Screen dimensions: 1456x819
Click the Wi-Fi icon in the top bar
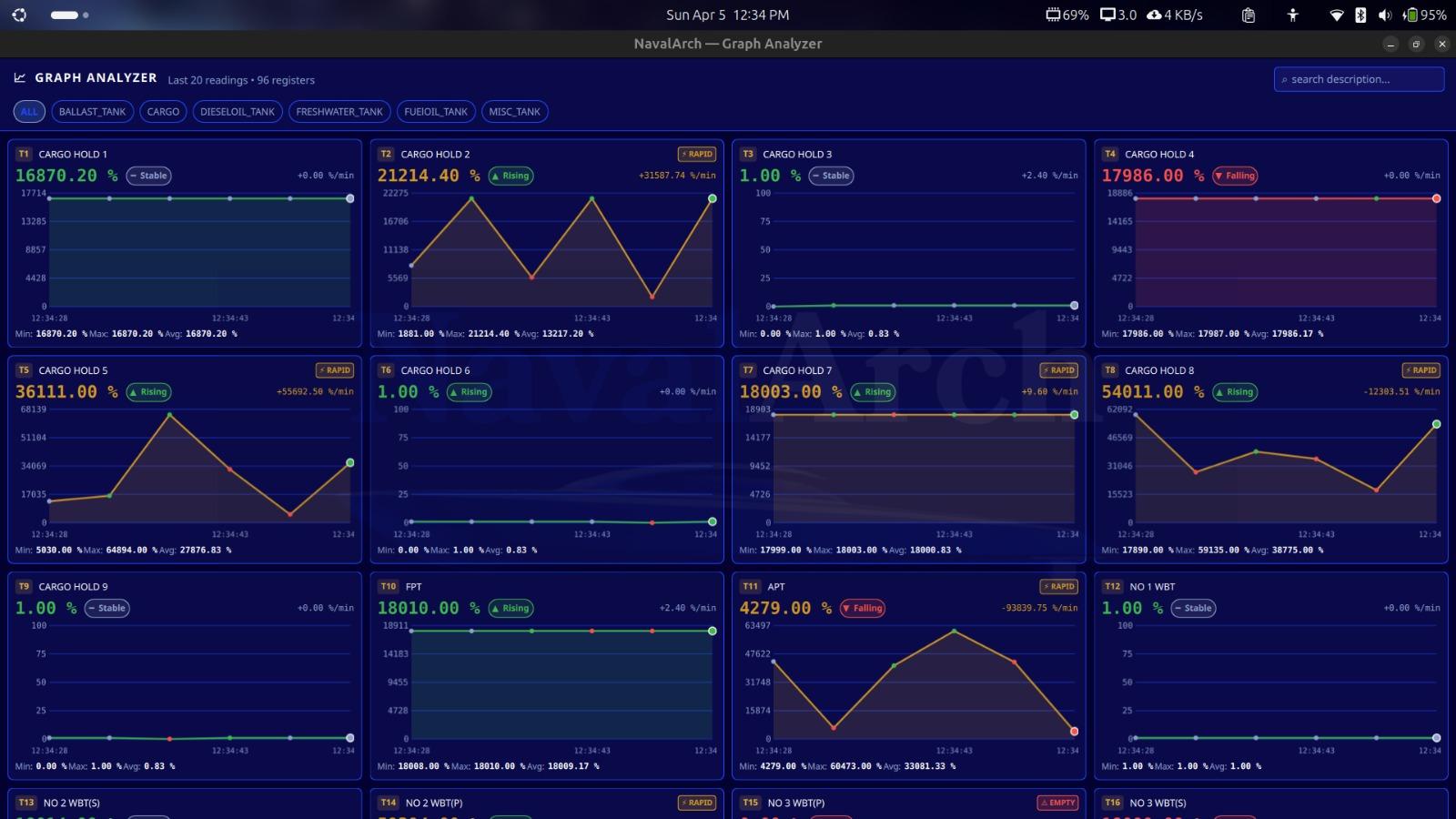click(x=1337, y=15)
